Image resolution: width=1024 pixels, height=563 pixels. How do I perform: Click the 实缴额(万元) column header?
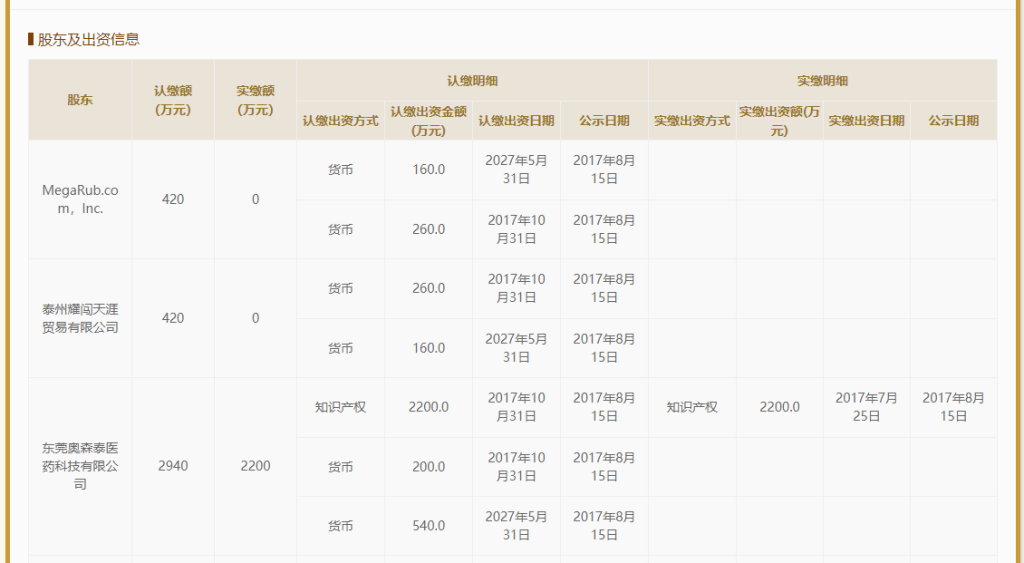pos(255,100)
